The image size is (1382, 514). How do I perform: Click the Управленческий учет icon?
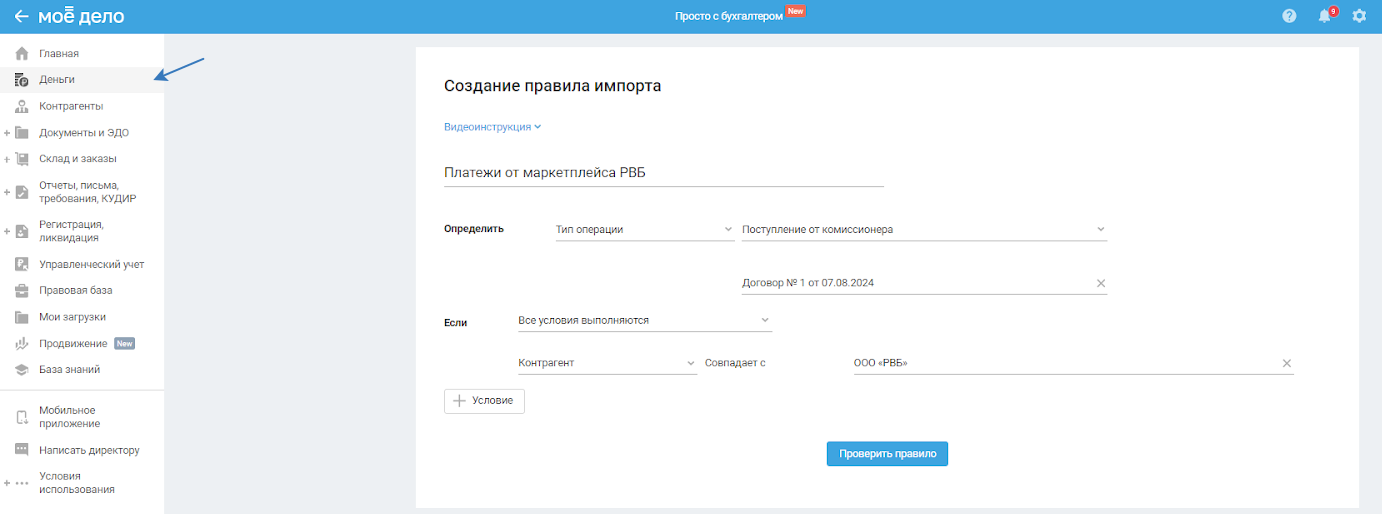click(22, 265)
